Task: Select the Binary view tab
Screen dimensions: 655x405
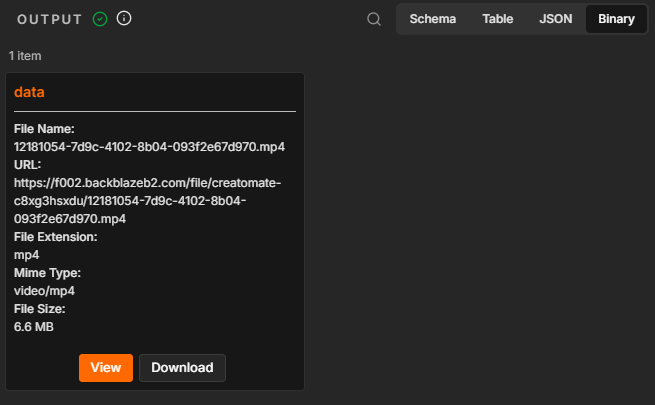Action: [616, 19]
